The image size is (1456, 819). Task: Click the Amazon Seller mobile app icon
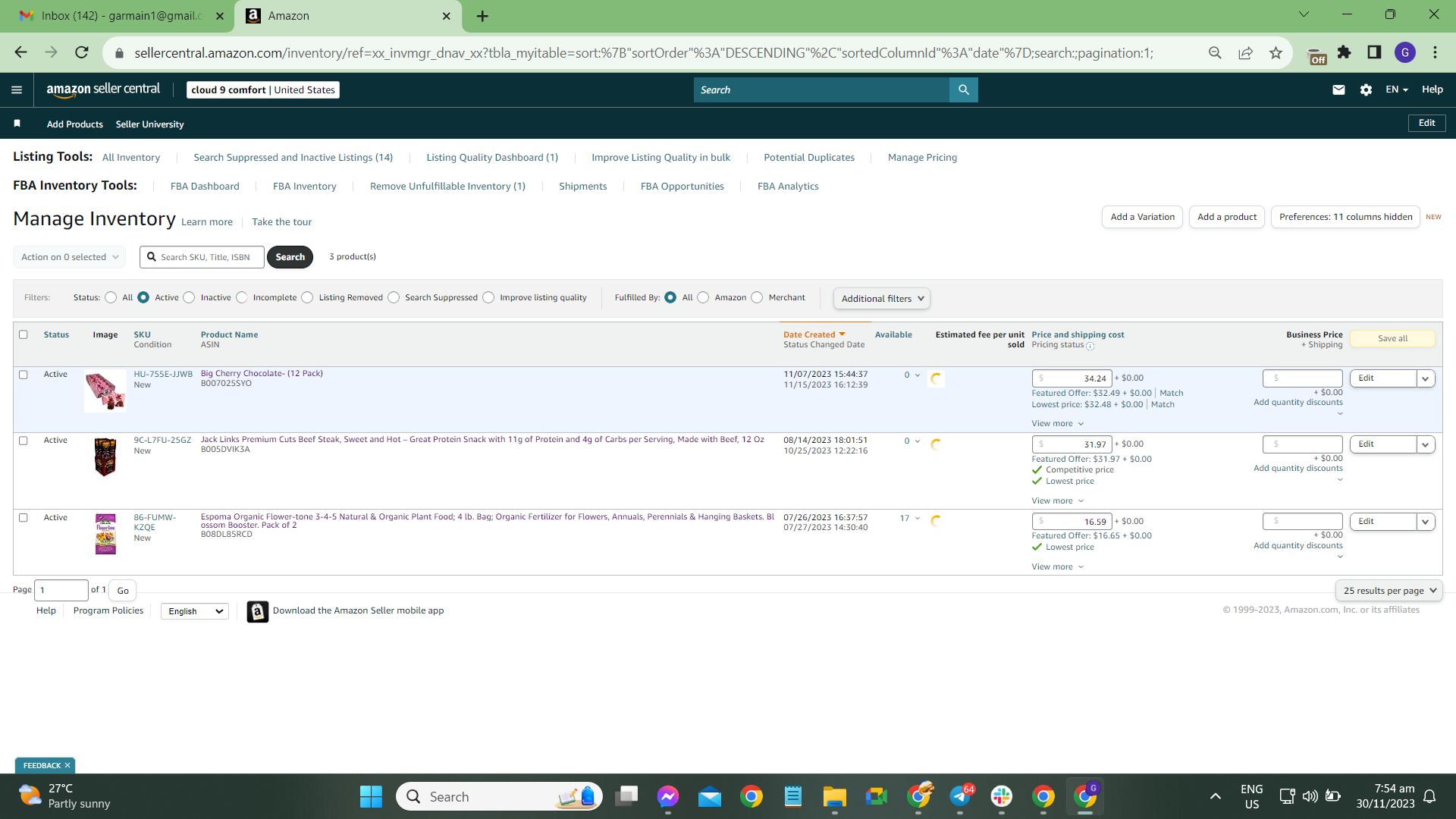(x=258, y=611)
